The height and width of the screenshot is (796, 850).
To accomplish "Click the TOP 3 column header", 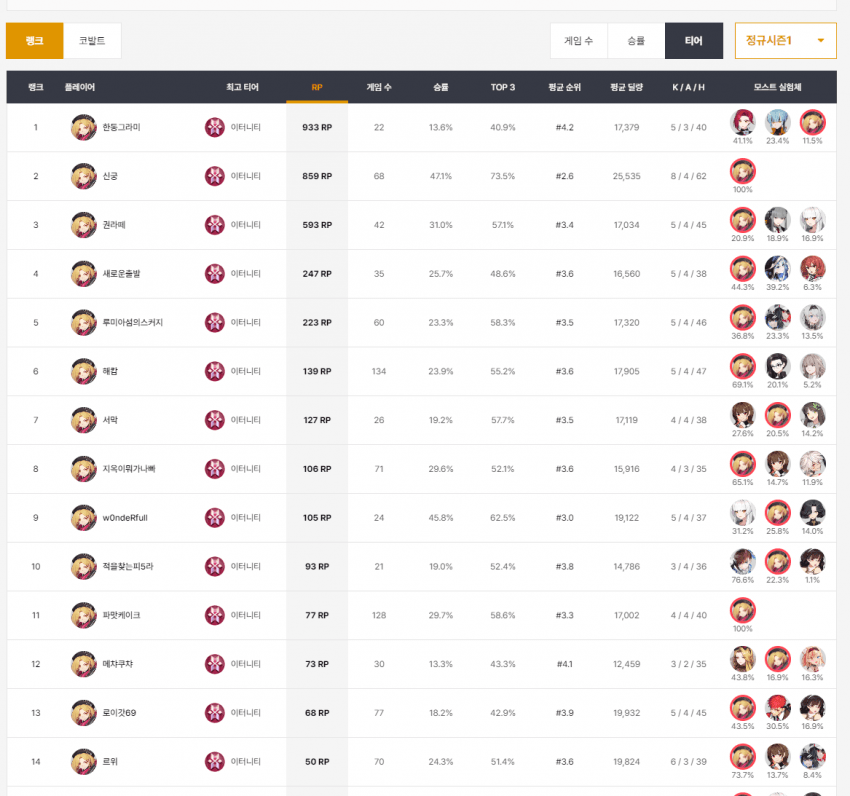I will (503, 87).
